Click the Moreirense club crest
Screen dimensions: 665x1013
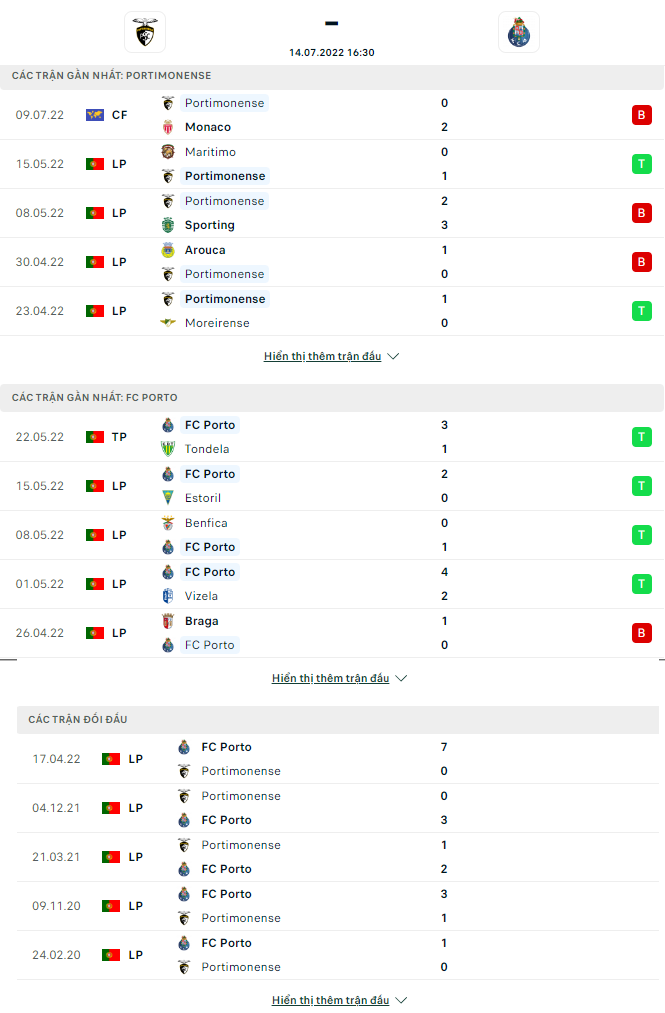coord(167,323)
